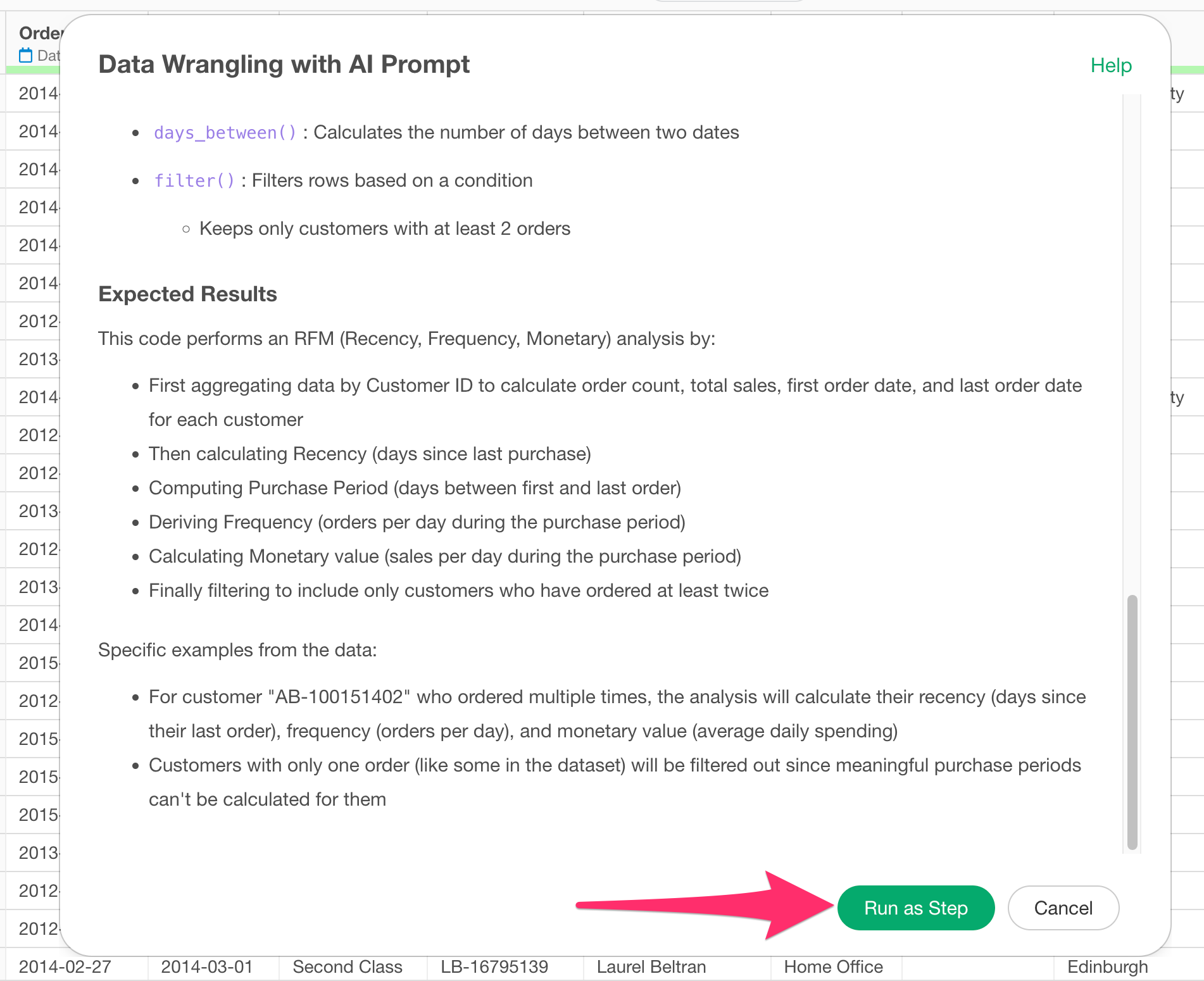This screenshot has width=1204, height=981.
Task: Click the upper dialog scrollbar track
Action: click(x=1132, y=316)
